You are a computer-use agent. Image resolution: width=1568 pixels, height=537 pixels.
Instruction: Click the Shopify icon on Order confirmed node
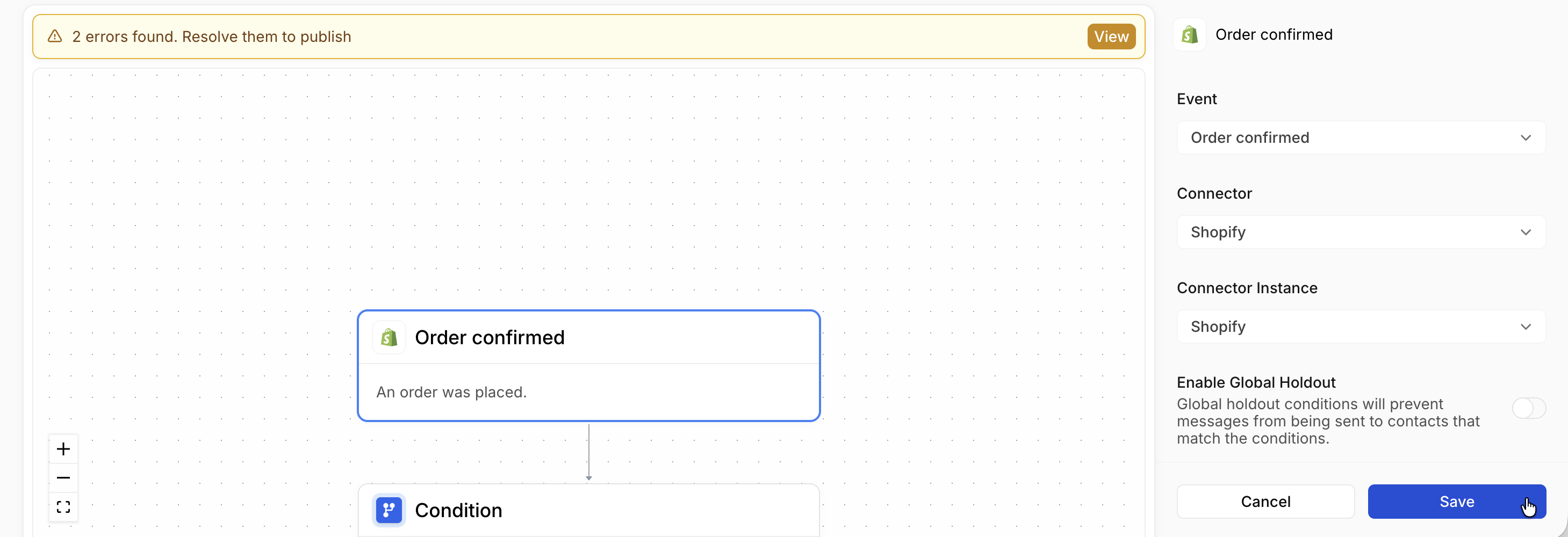[x=389, y=338]
